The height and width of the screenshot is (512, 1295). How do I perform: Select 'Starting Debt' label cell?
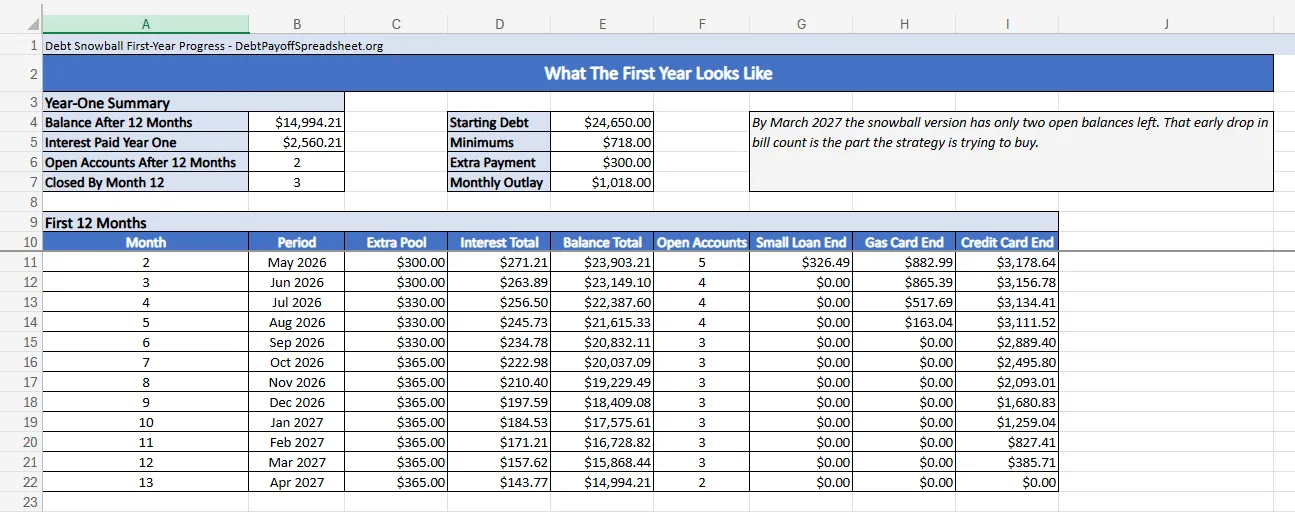coord(499,122)
